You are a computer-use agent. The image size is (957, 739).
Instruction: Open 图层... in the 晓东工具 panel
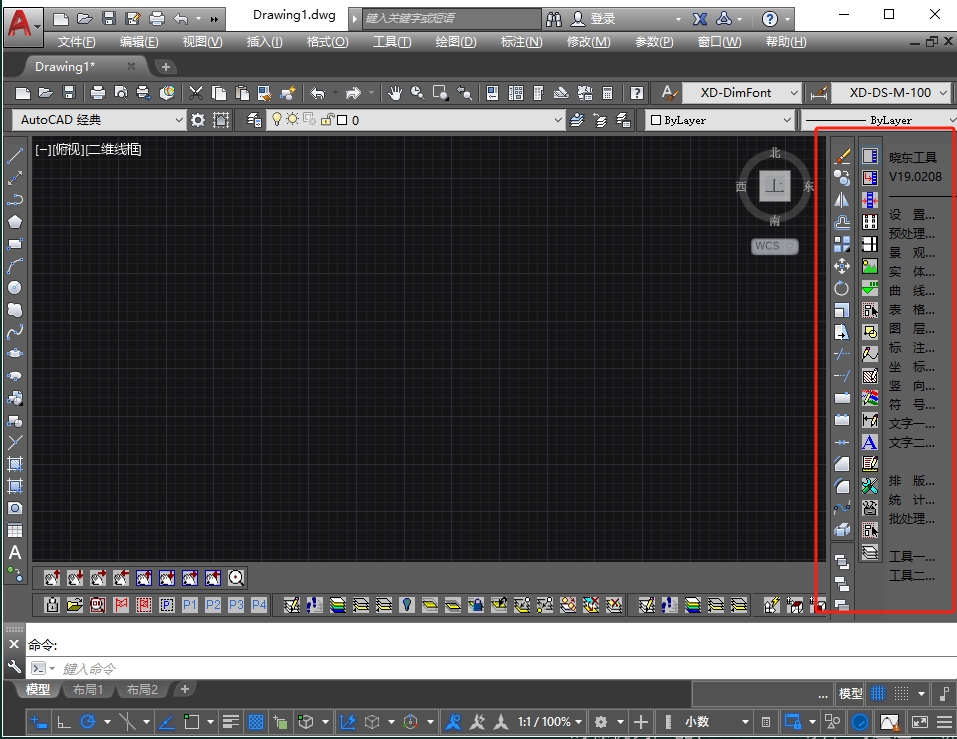pos(911,328)
